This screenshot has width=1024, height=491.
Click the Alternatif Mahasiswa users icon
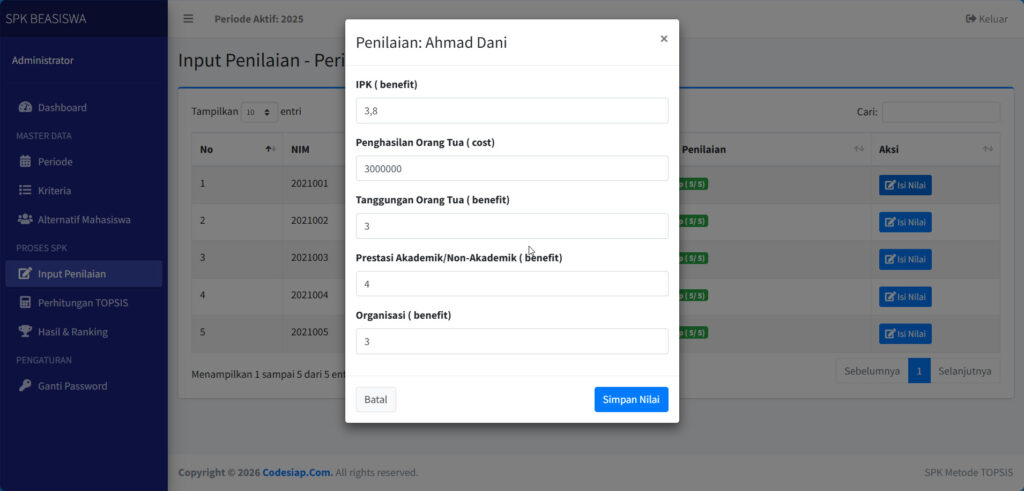25,219
